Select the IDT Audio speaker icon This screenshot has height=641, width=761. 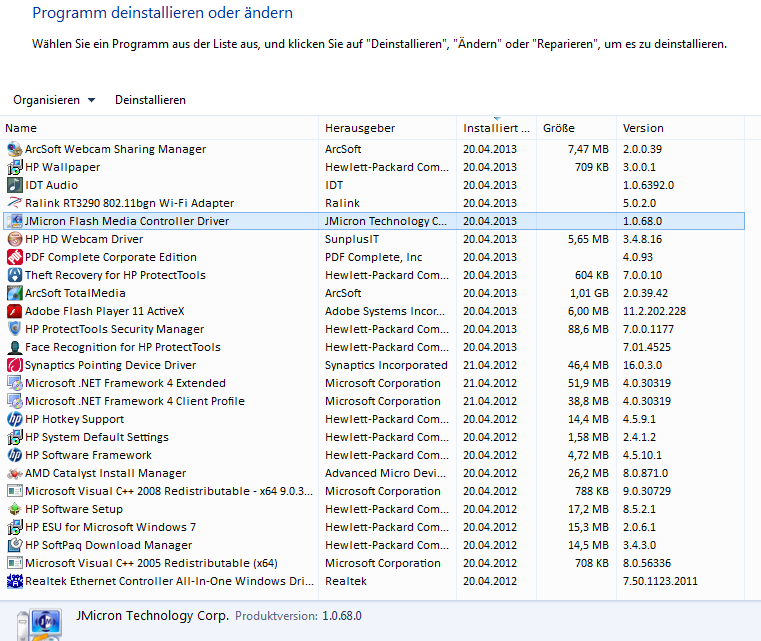click(15, 185)
